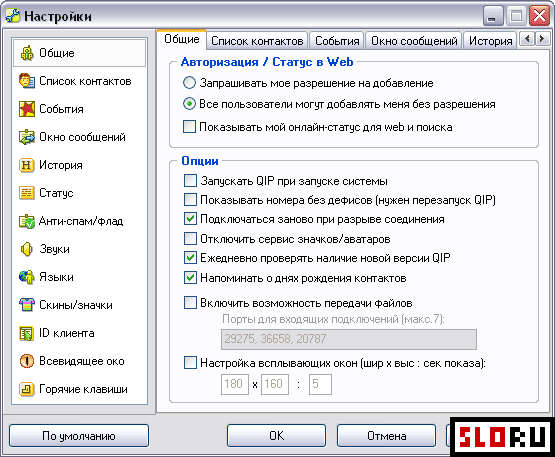Enable 'Запускать QIP при запуске системы'
The height and width of the screenshot is (457, 555).
tap(190, 181)
